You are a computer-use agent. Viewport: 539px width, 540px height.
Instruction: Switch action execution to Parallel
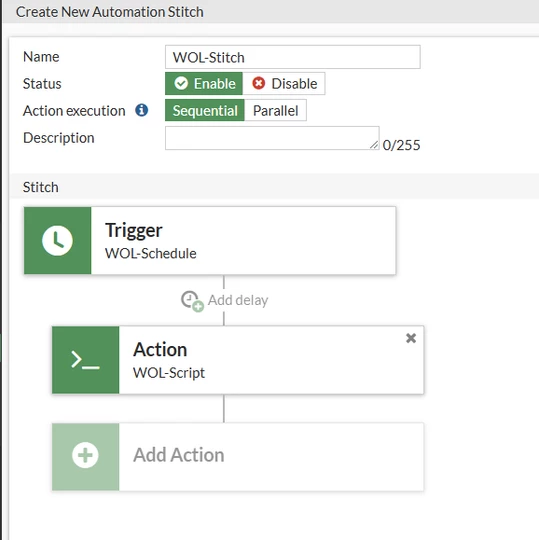[276, 110]
